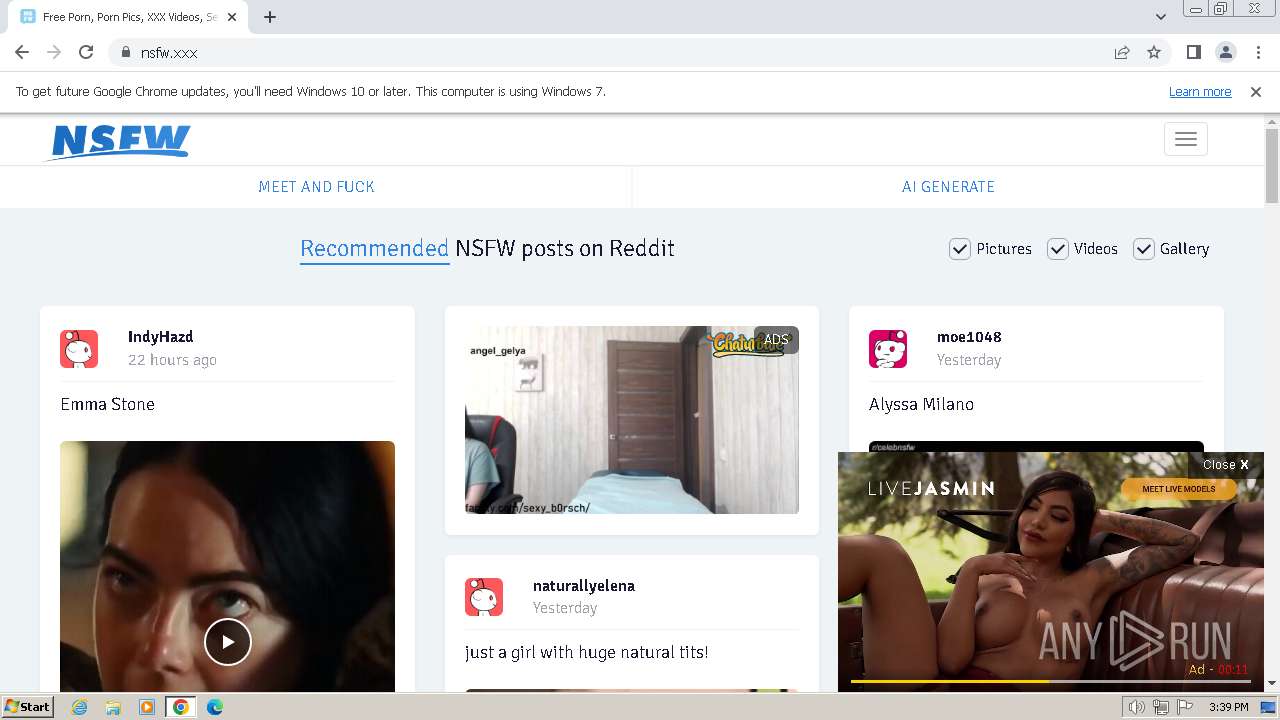Reload the current page
The height and width of the screenshot is (720, 1280).
(86, 52)
